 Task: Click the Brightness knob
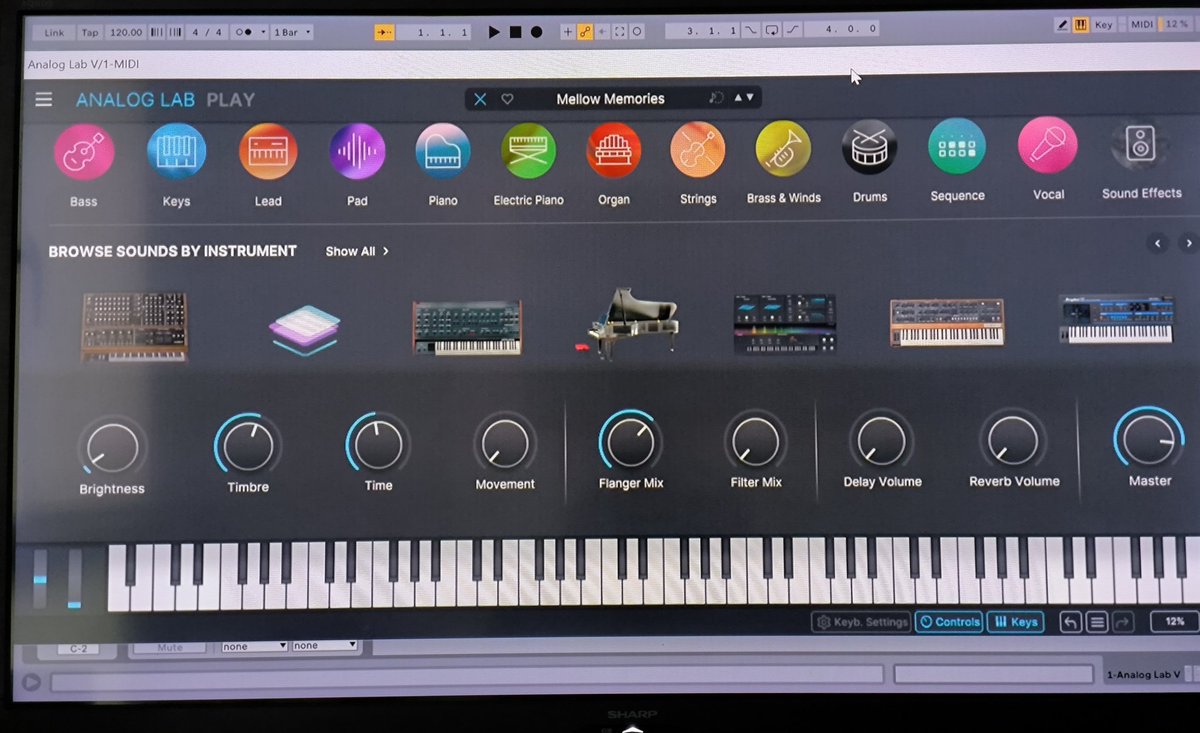pos(112,446)
